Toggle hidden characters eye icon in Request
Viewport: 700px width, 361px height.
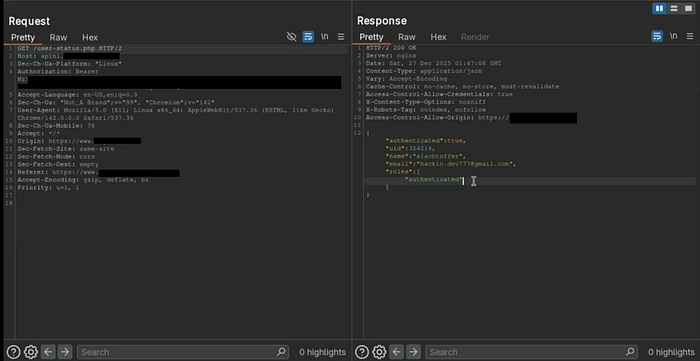(x=292, y=37)
